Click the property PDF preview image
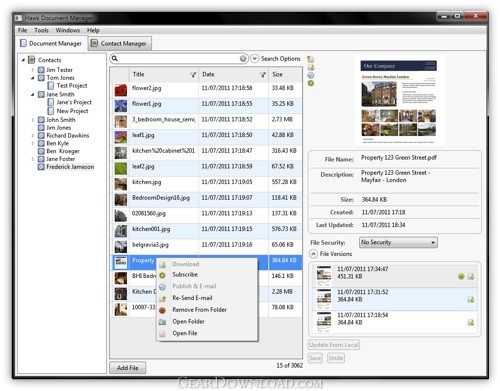500x391 pixels. tap(399, 102)
